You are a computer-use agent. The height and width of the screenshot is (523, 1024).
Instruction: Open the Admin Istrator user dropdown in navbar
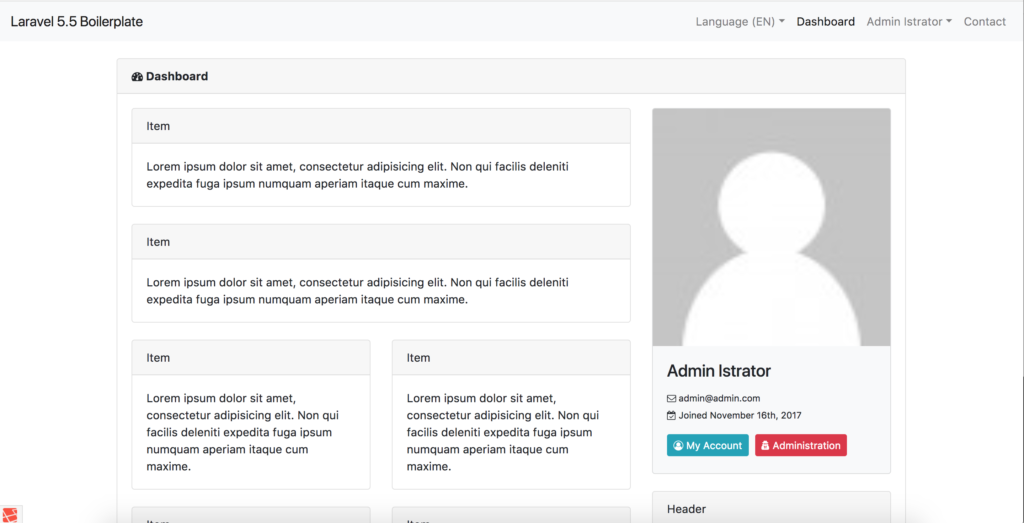pyautogui.click(x=908, y=21)
